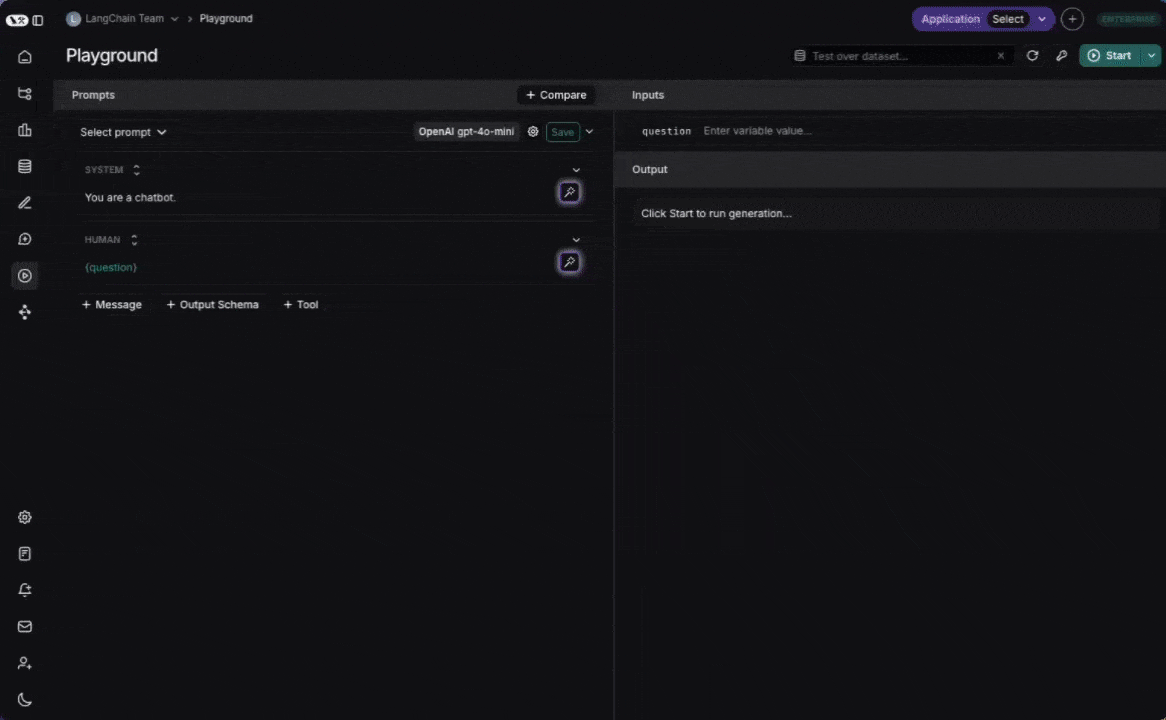Open the bar-chart dashboards icon in sidebar
Screen dimensions: 1166x720
click(x=25, y=130)
